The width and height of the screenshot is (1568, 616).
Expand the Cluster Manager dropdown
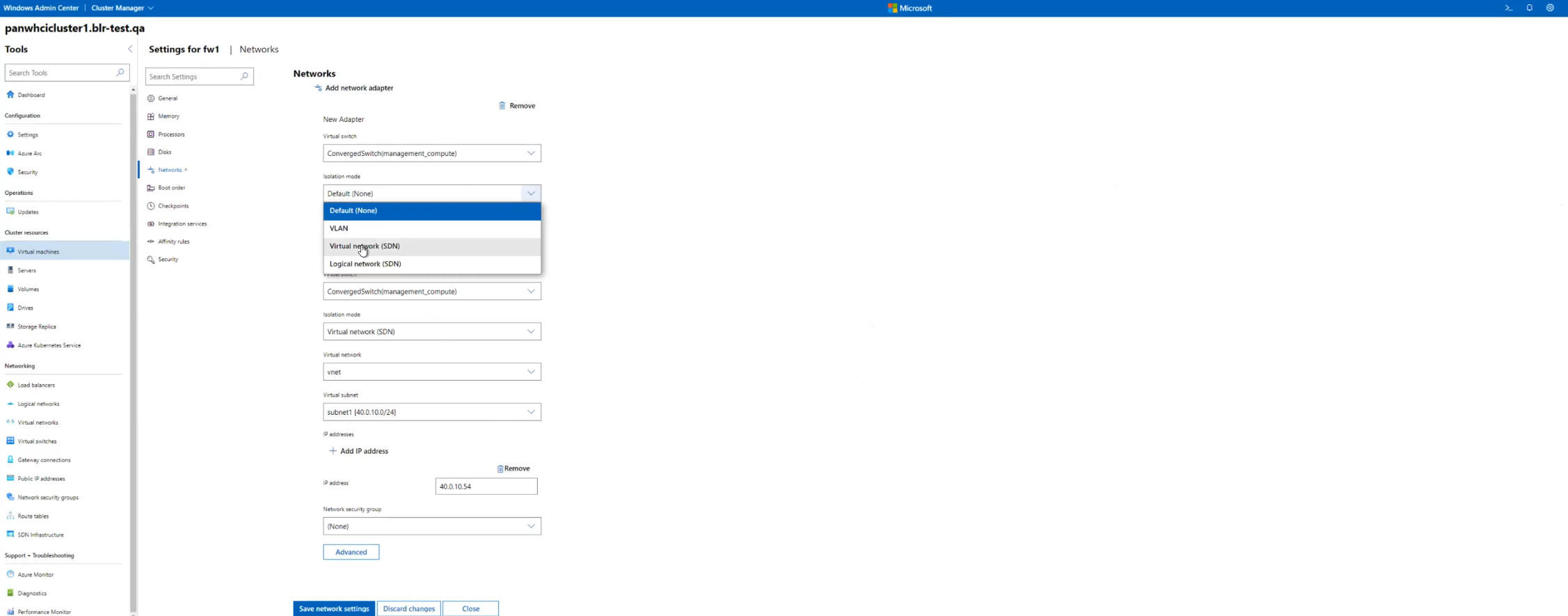pyautogui.click(x=122, y=8)
